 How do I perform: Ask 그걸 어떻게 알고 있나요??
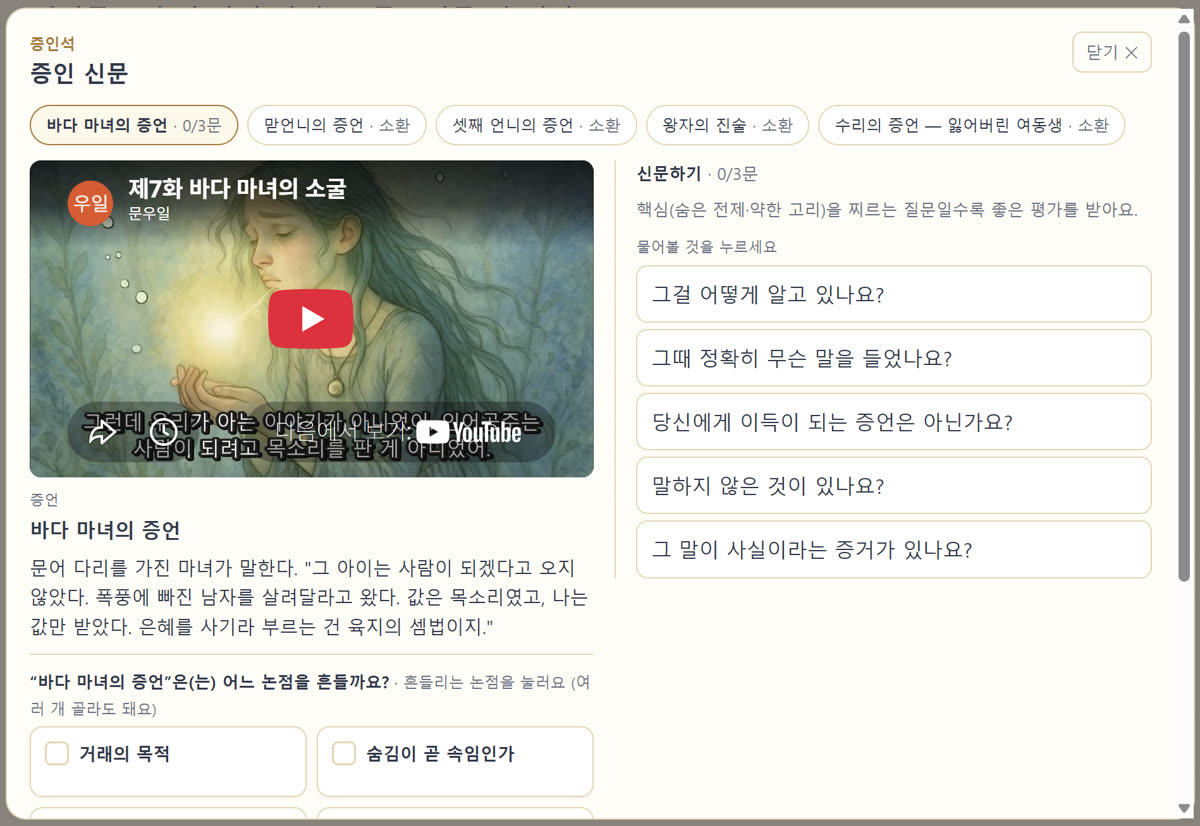[x=894, y=294]
